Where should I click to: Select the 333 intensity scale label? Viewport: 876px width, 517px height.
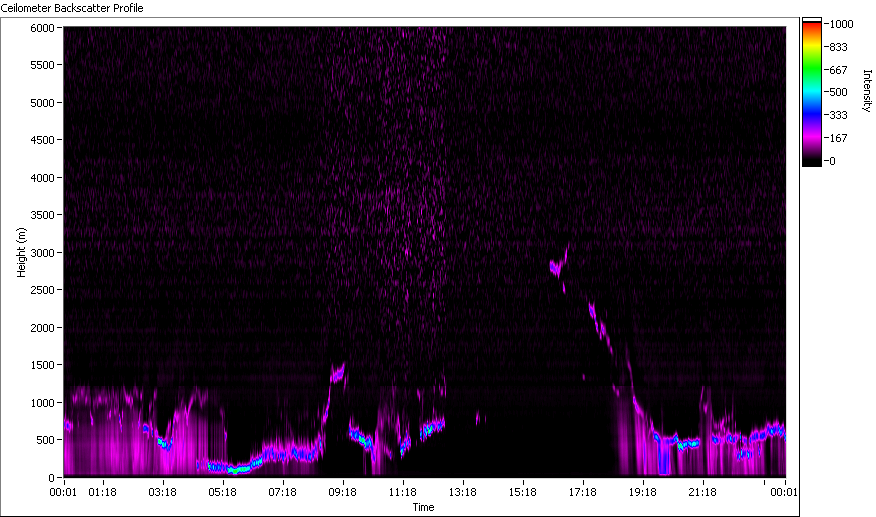pyautogui.click(x=838, y=115)
